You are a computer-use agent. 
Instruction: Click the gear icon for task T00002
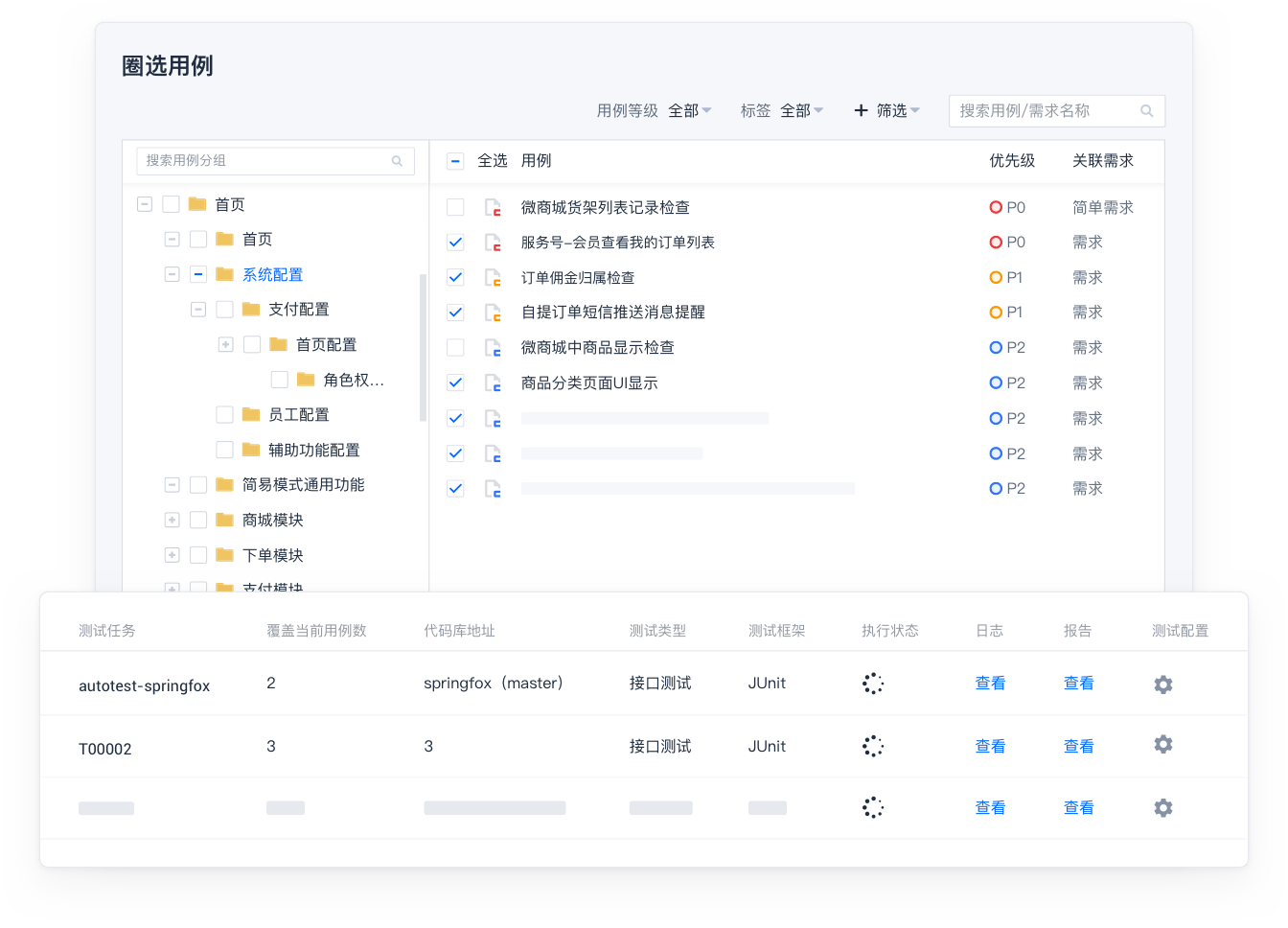(1162, 745)
